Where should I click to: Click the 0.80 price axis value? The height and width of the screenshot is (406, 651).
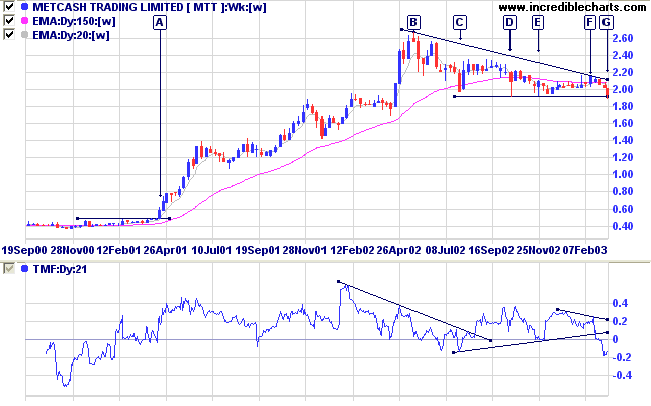click(x=623, y=192)
